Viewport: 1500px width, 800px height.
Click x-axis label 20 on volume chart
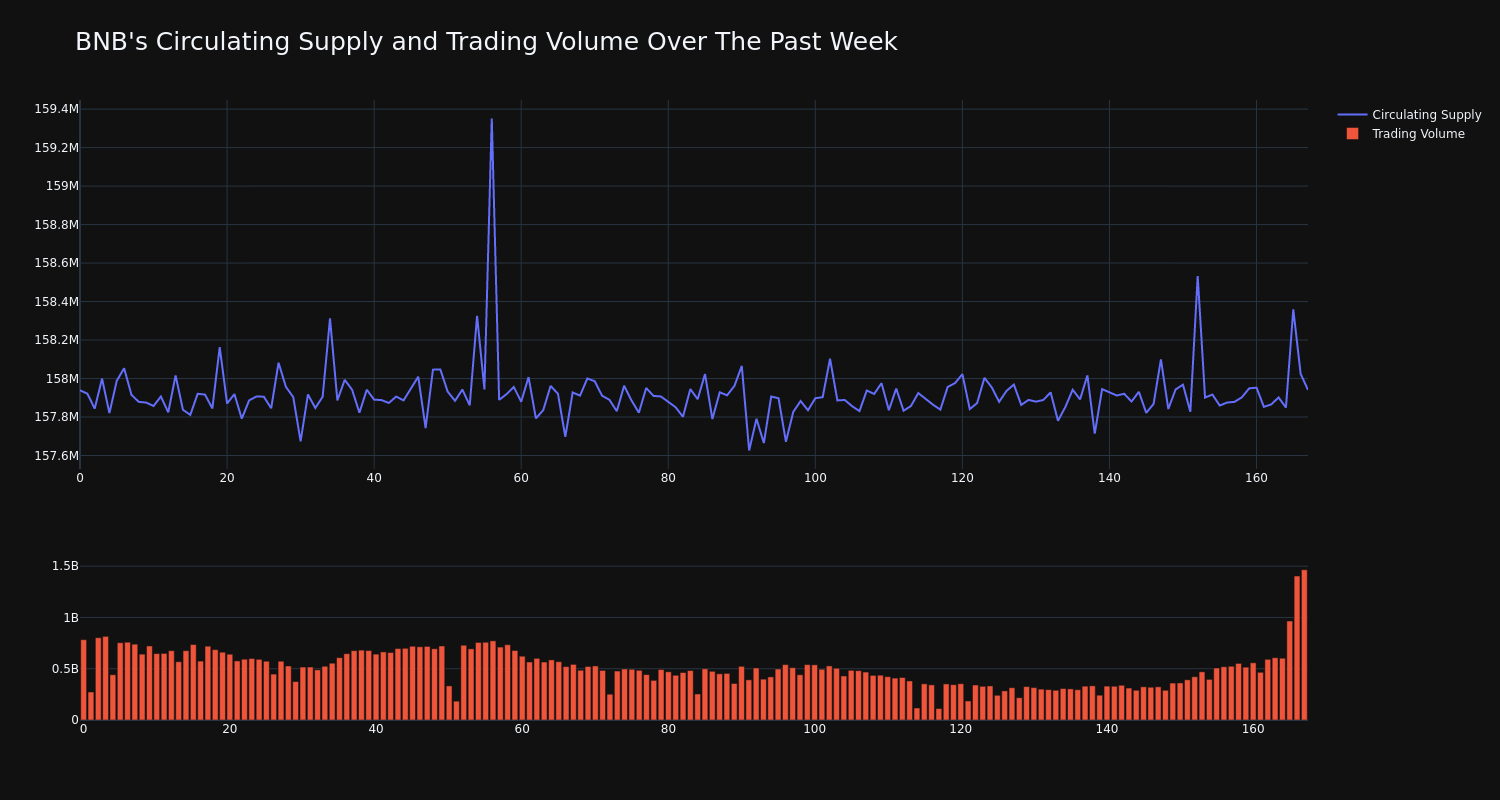click(230, 729)
